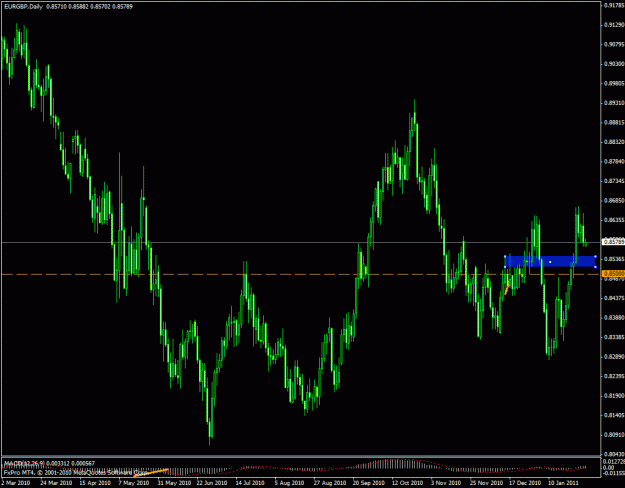Click the 0.83385 price scale label
This screenshot has width=625, height=488.
point(614,337)
